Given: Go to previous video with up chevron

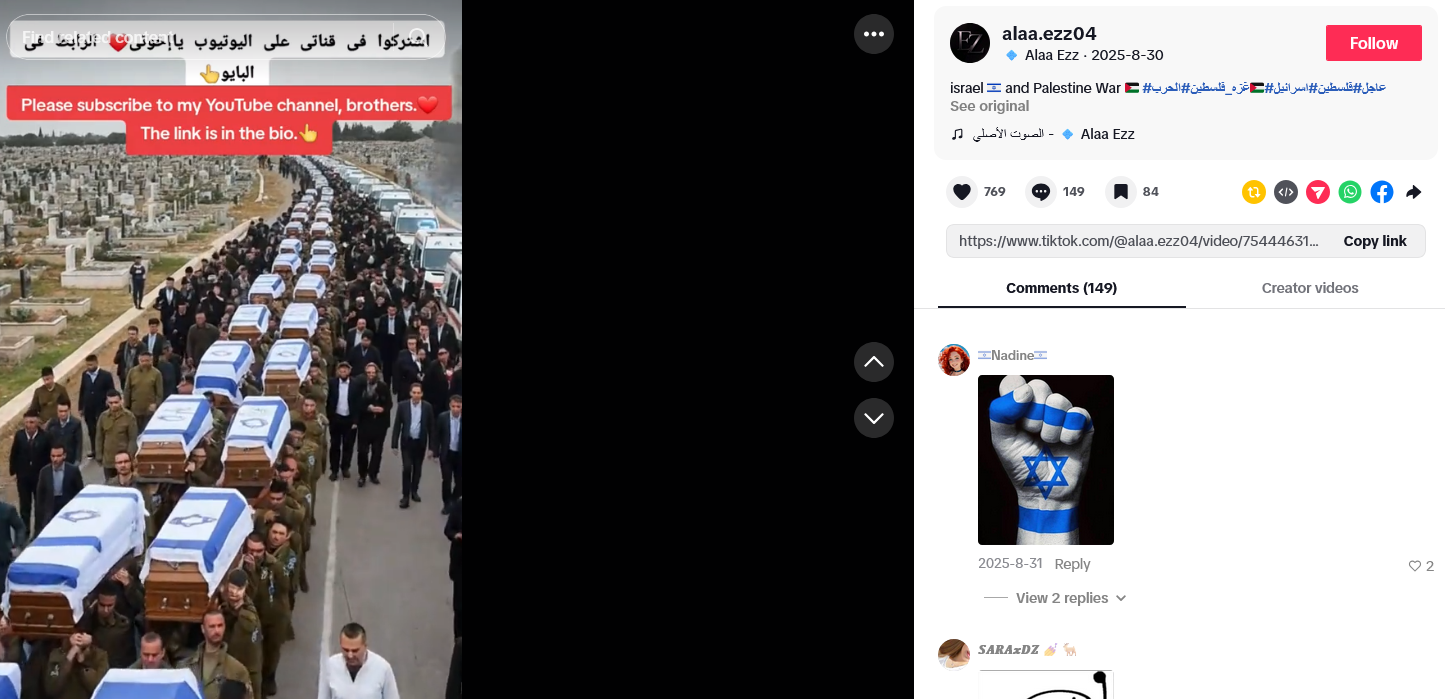Looking at the screenshot, I should [x=874, y=362].
